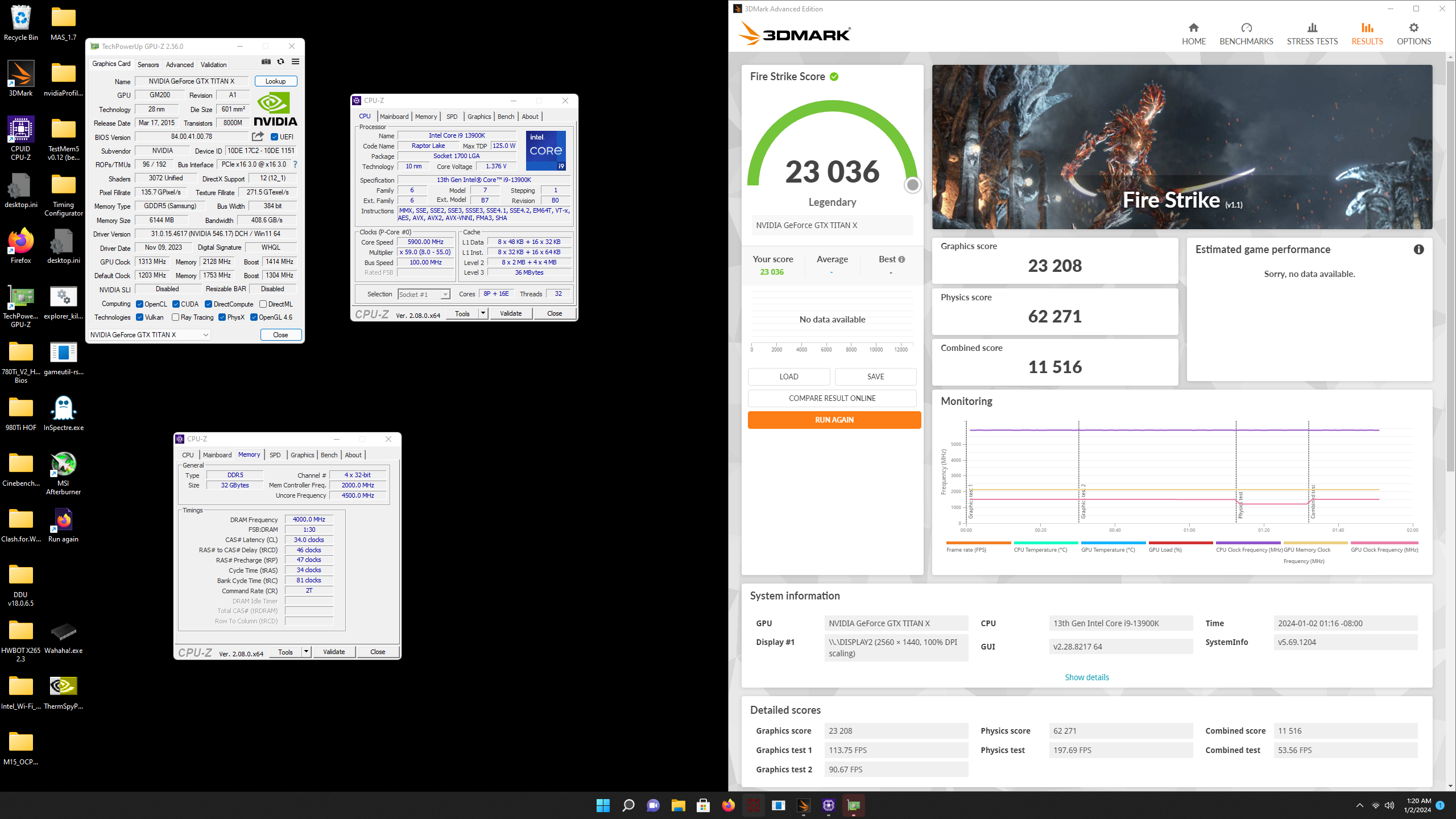Expand Tools arrow in the upper CPU-Z window
The width and height of the screenshot is (1456, 819).
coord(483,313)
